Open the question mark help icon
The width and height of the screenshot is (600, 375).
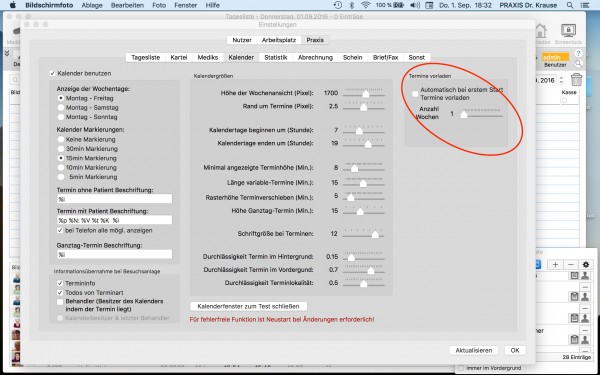579,54
